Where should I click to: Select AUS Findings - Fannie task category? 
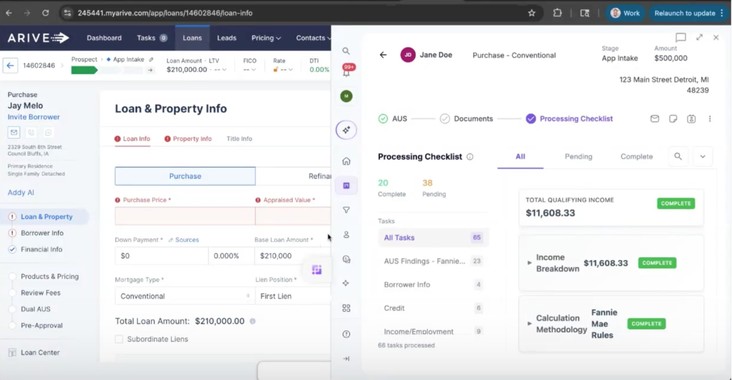pyautogui.click(x=433, y=261)
